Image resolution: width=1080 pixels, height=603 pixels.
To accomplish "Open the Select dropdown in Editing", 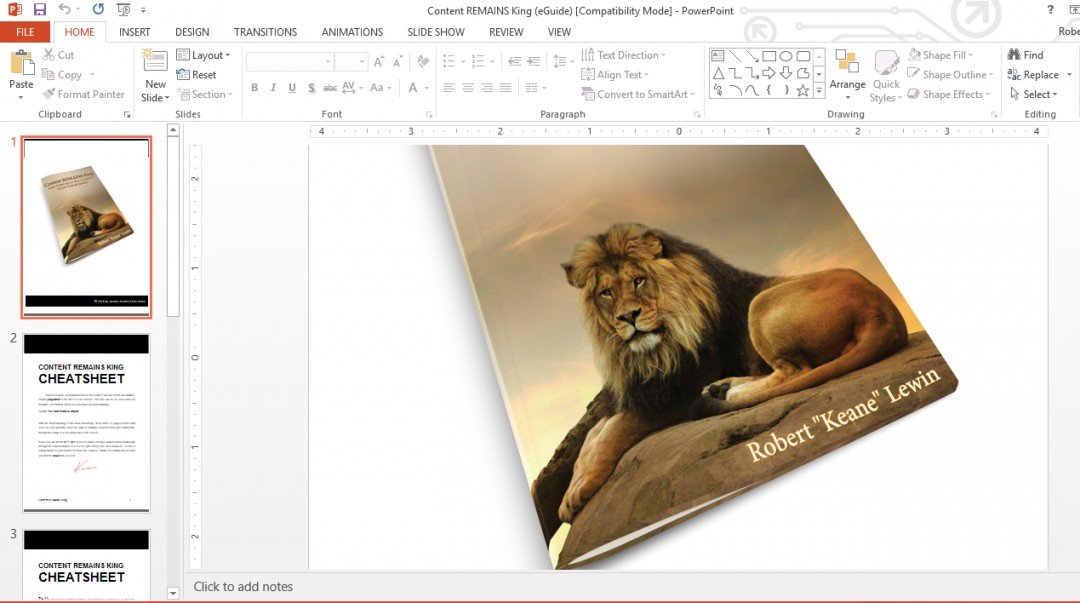I will point(1033,94).
